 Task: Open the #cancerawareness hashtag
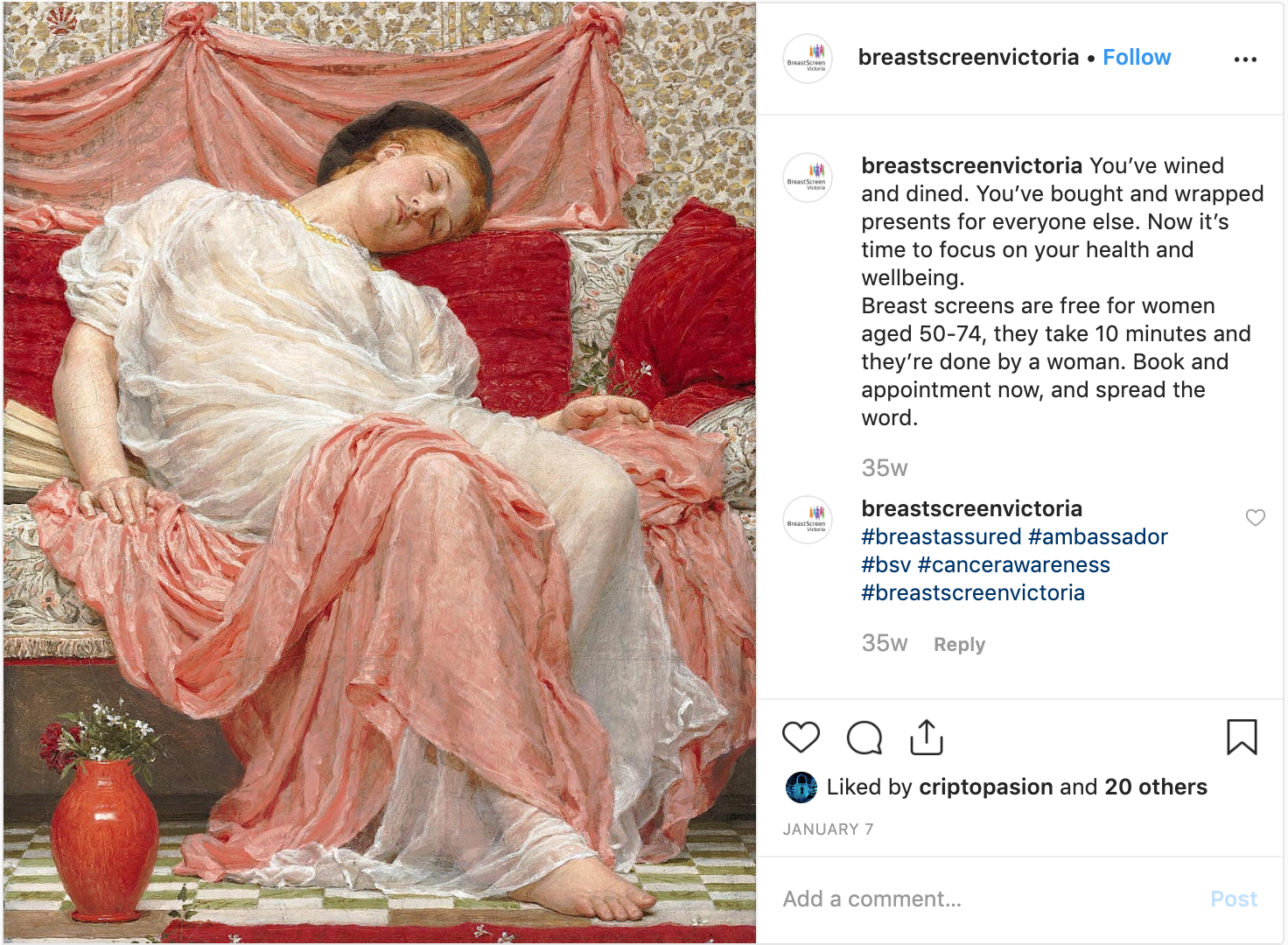[x=1014, y=564]
